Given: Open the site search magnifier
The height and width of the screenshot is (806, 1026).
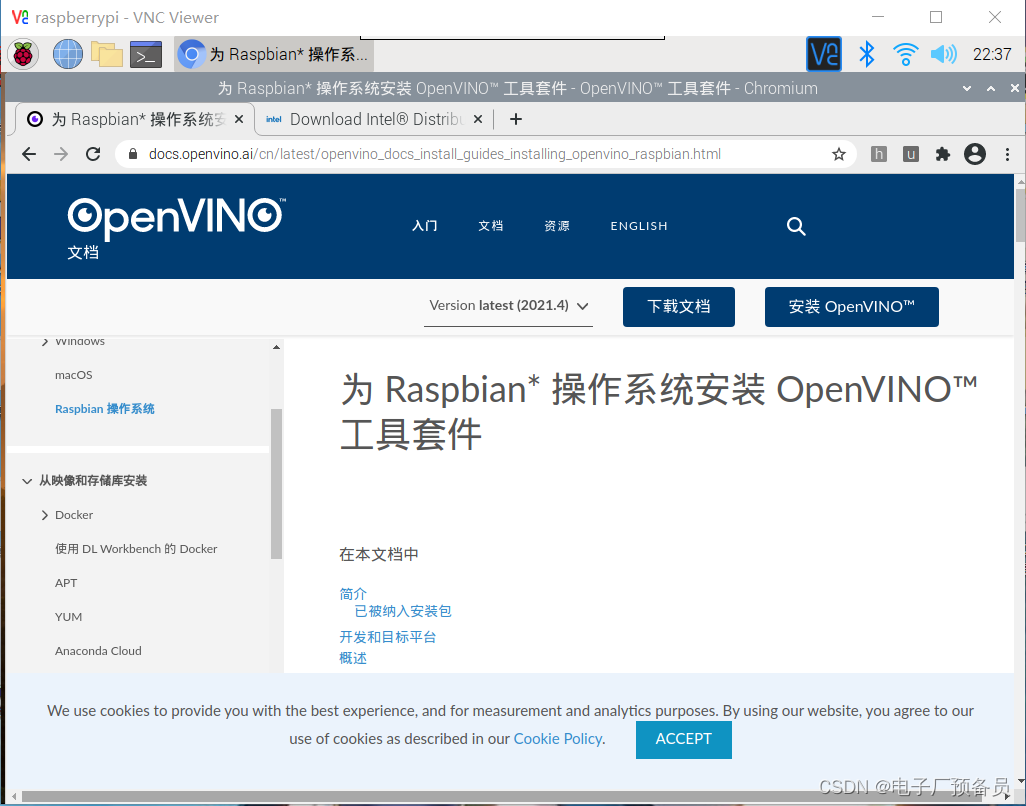Looking at the screenshot, I should [x=796, y=226].
